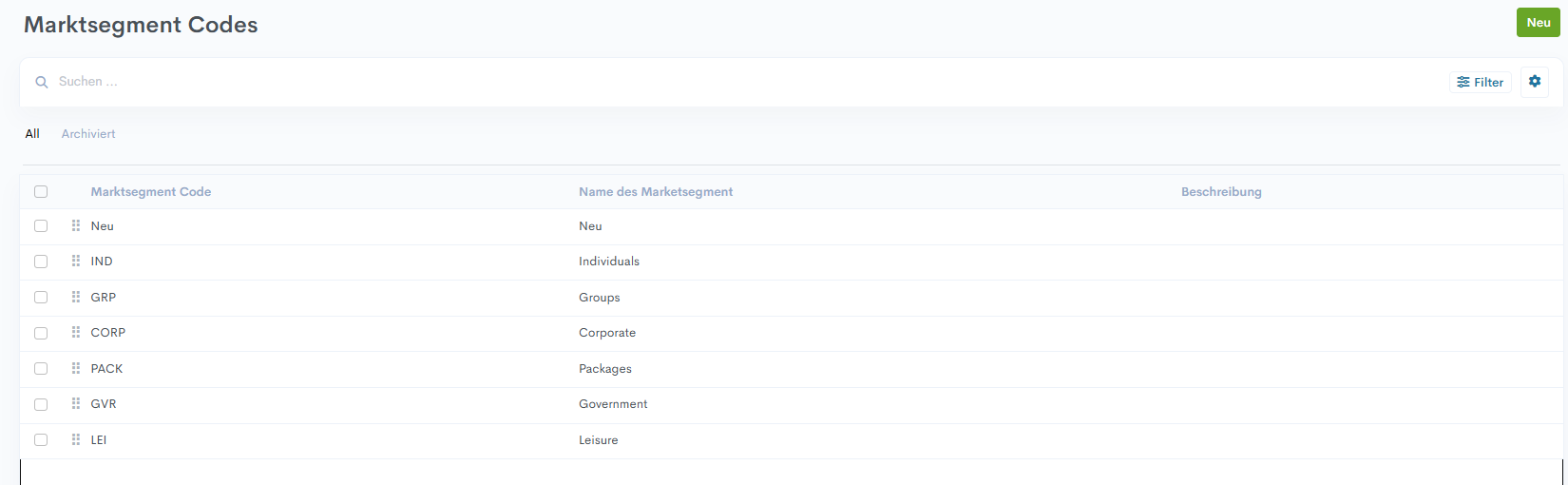Grab the drag handle for IND row

coord(76,262)
